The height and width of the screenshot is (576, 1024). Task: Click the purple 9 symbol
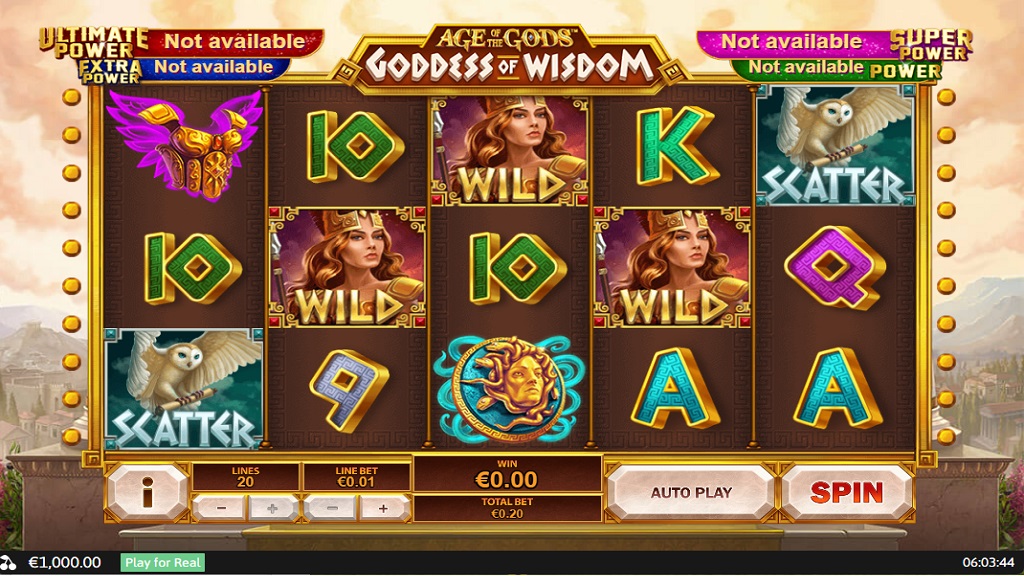coord(349,391)
